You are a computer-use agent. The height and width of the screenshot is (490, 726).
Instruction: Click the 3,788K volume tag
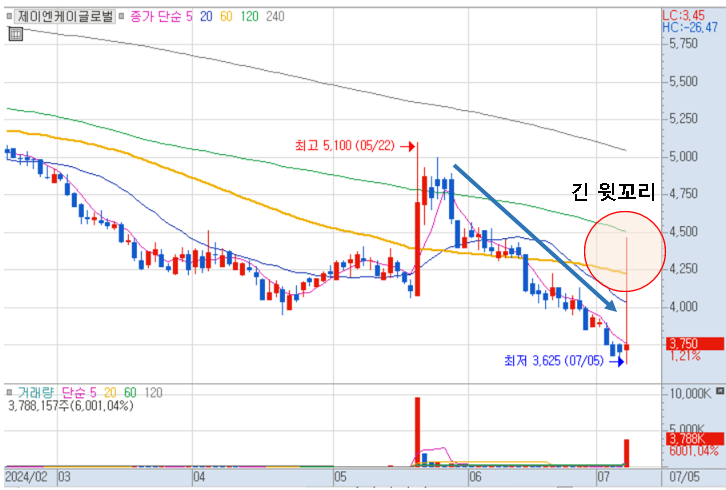tap(695, 439)
